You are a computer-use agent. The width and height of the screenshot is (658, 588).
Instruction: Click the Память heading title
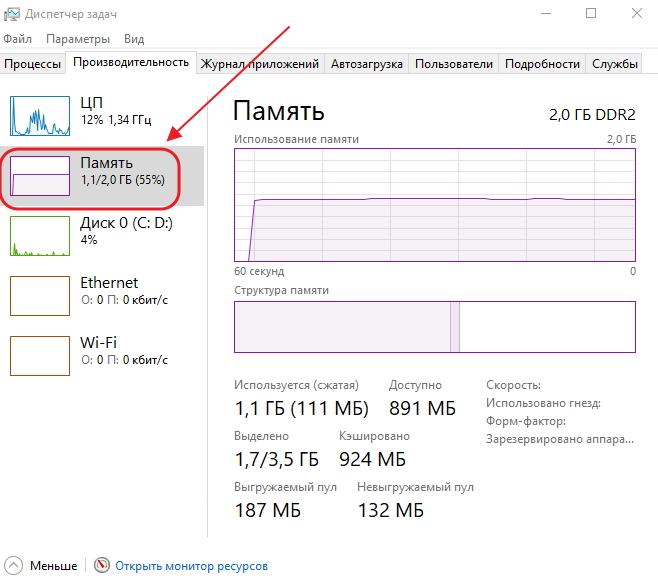coord(279,111)
